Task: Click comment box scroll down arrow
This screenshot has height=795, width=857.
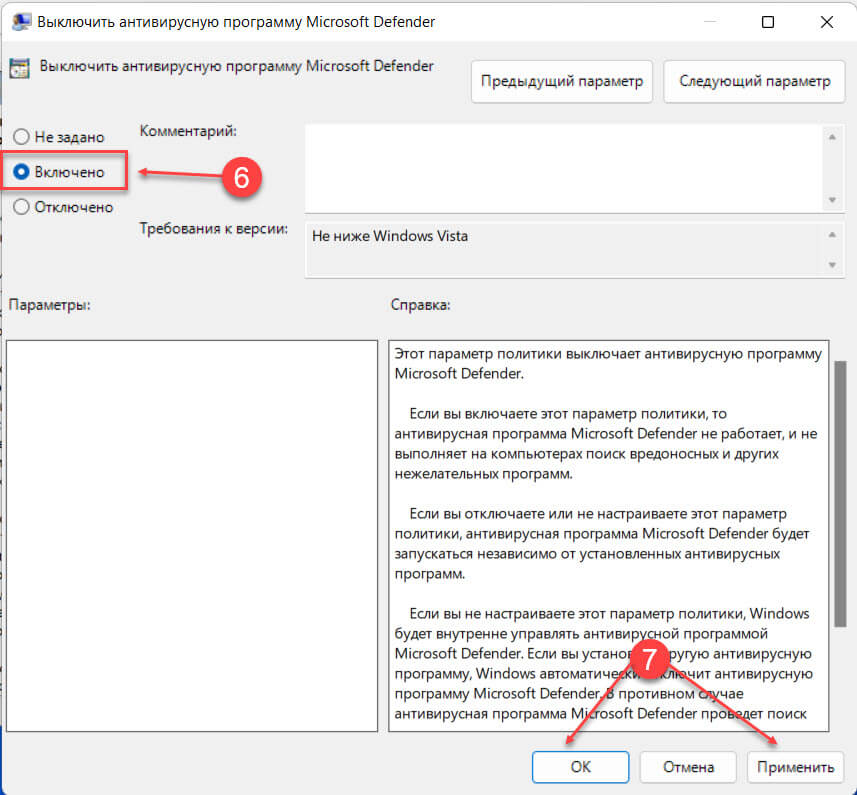Action: (832, 200)
